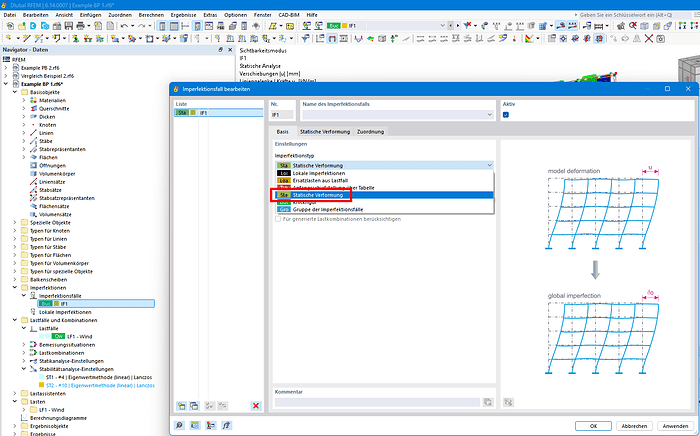Open the load case selector dropdown in toolbar
The width and height of the screenshot is (700, 436).
442,26
